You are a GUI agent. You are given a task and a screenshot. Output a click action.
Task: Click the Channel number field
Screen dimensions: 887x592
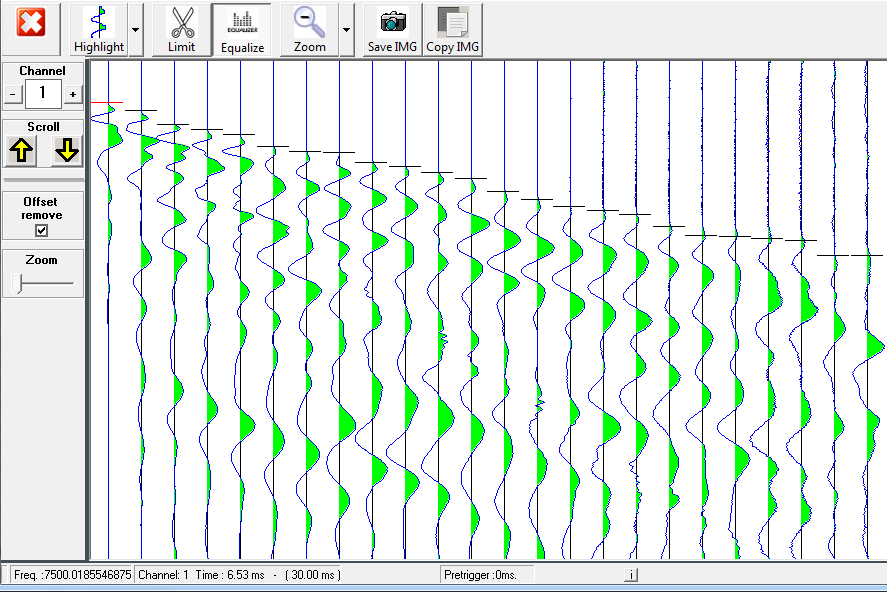tap(41, 93)
